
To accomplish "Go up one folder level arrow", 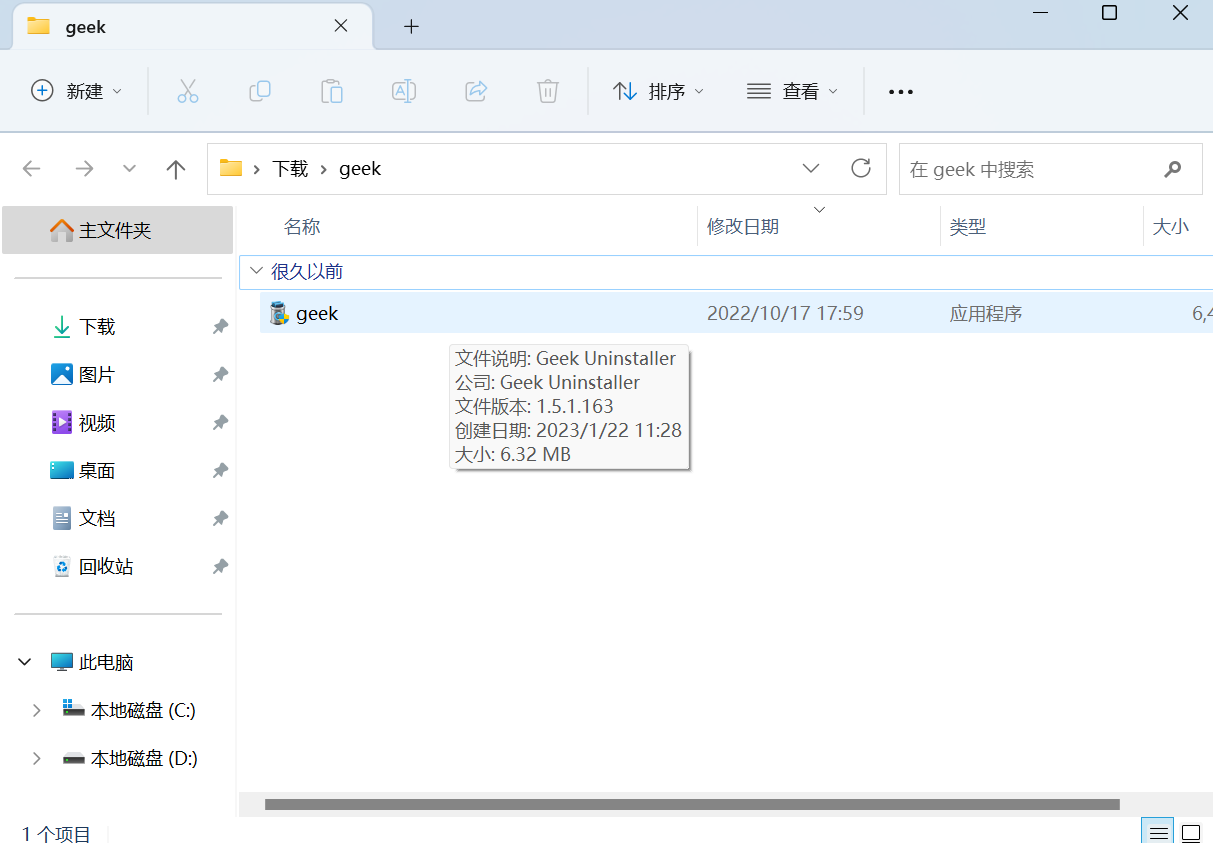I will tap(176, 169).
